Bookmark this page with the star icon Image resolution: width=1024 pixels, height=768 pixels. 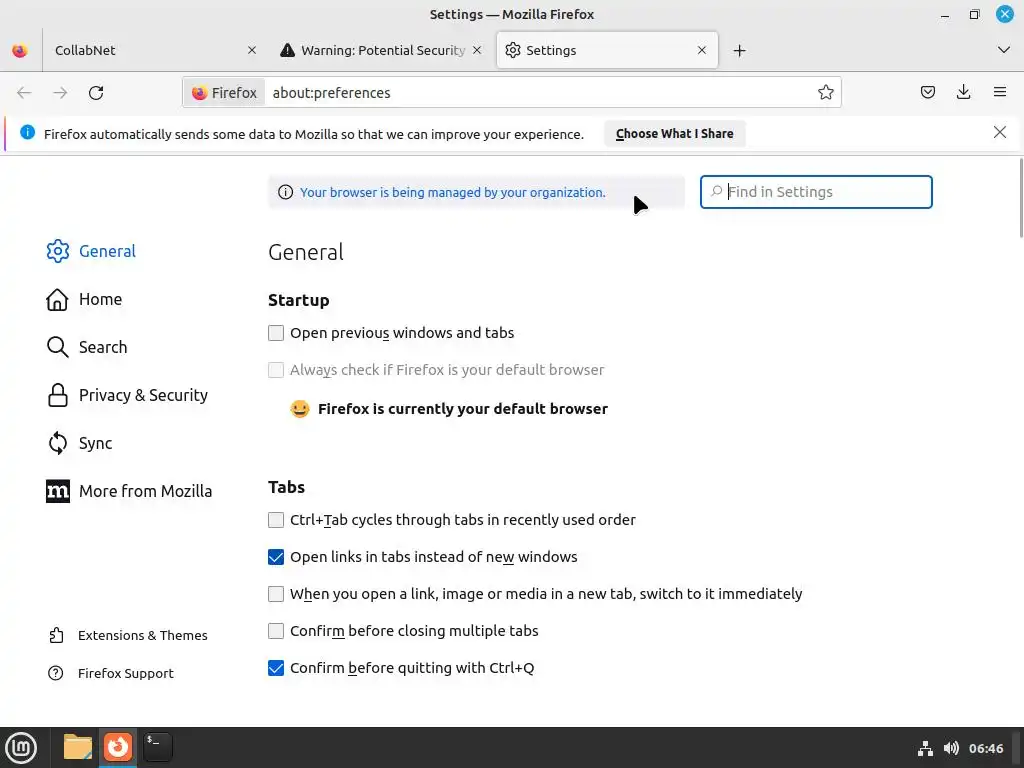[x=825, y=92]
